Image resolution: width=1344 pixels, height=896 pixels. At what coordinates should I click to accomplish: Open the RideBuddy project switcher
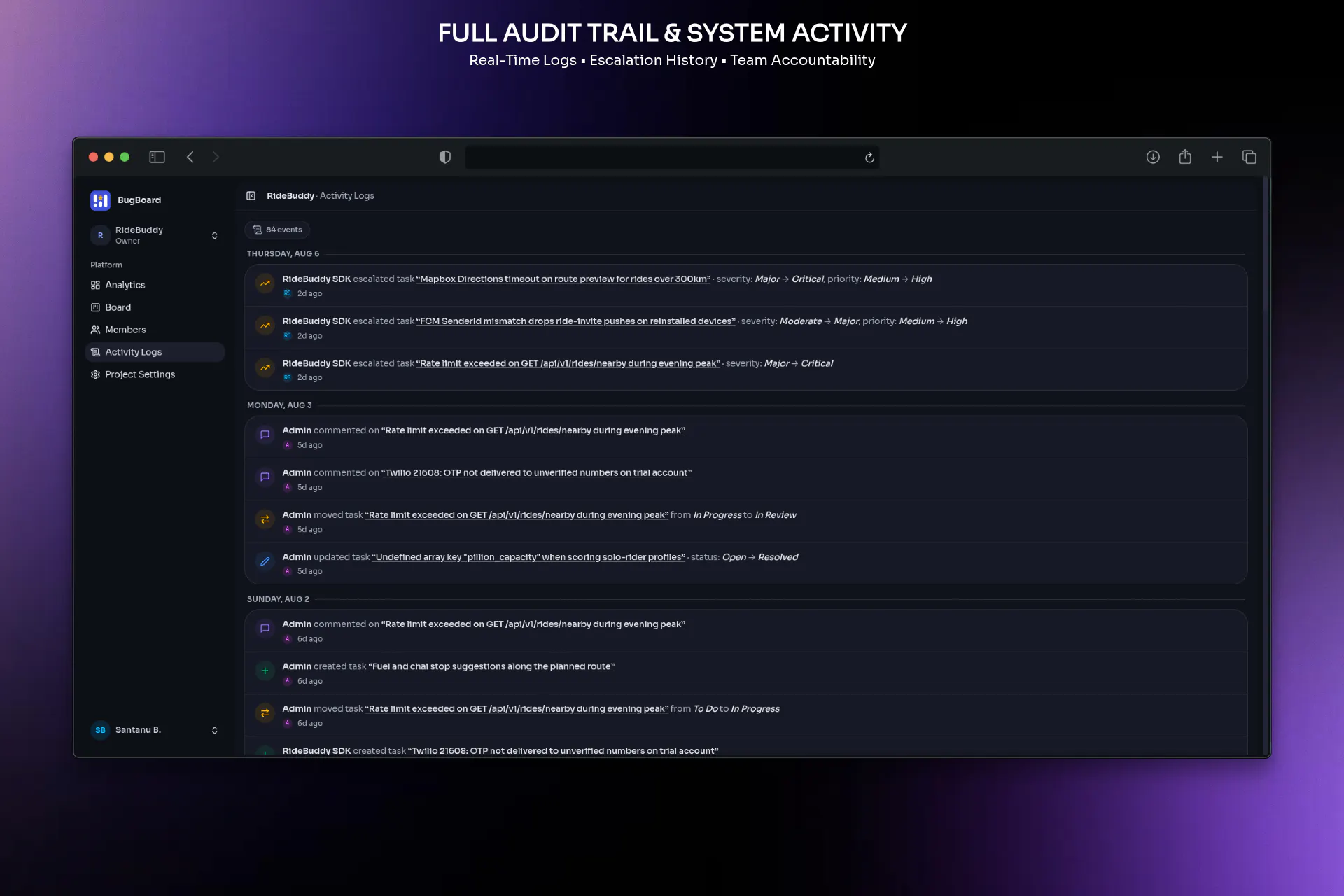click(155, 235)
